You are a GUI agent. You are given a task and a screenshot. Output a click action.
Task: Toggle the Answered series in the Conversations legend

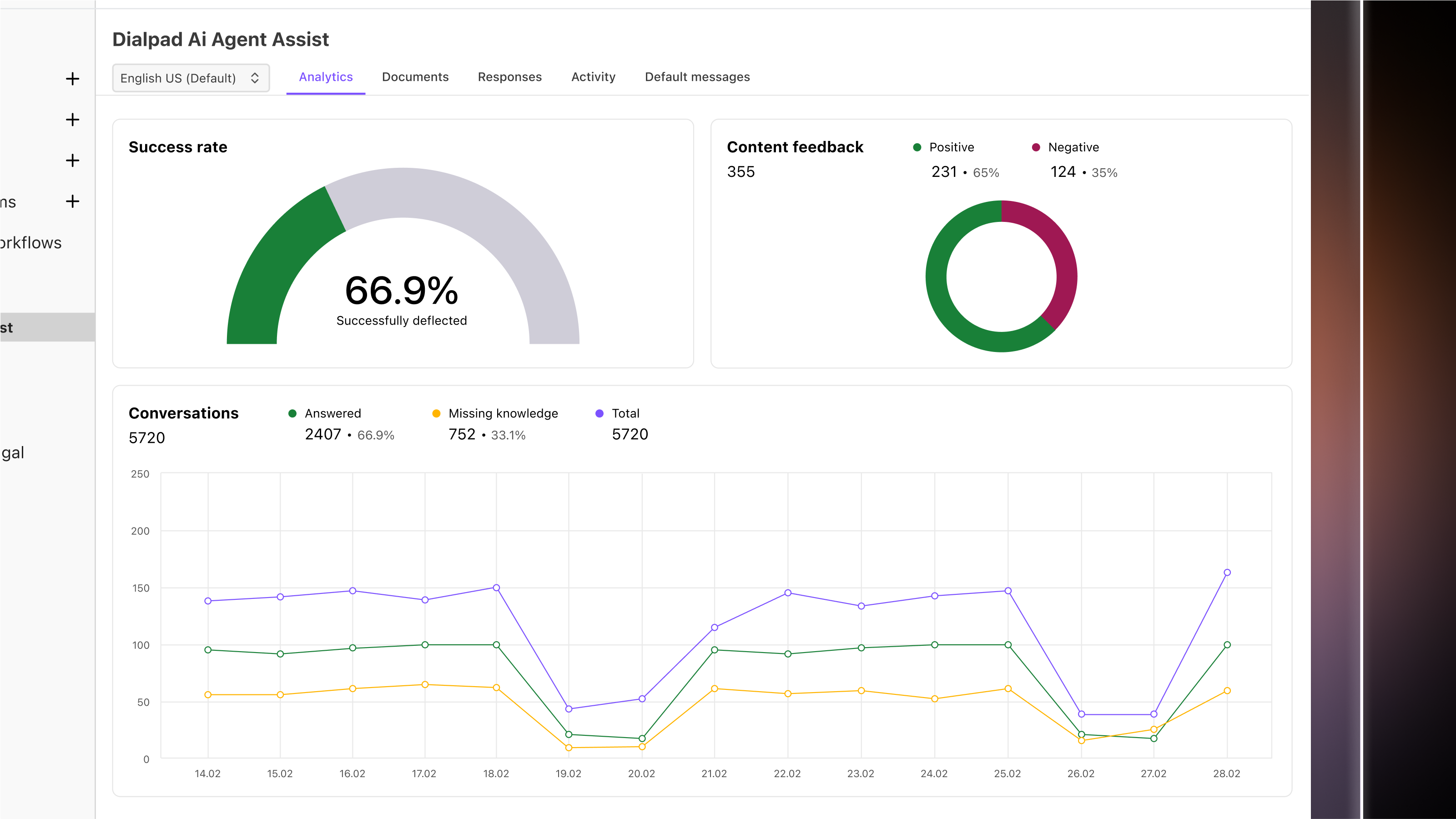point(293,413)
